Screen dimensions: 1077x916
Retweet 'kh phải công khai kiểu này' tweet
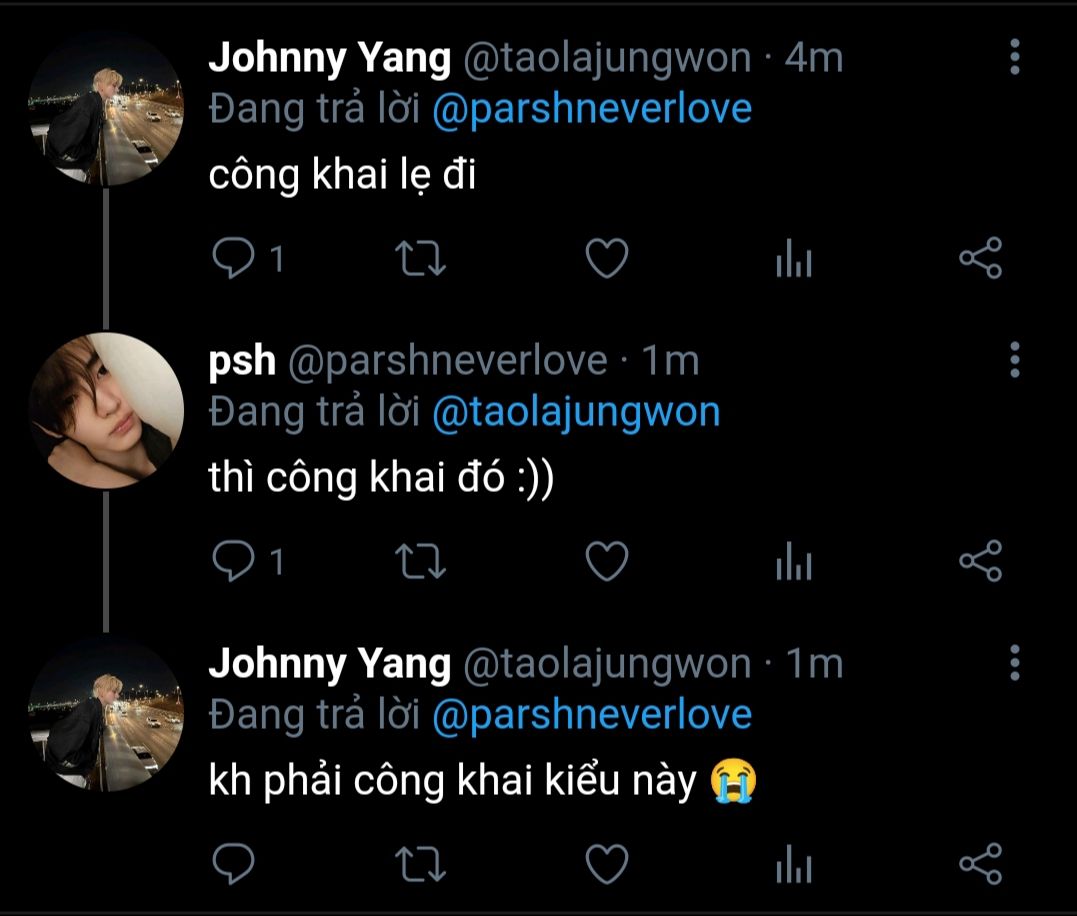click(x=420, y=863)
